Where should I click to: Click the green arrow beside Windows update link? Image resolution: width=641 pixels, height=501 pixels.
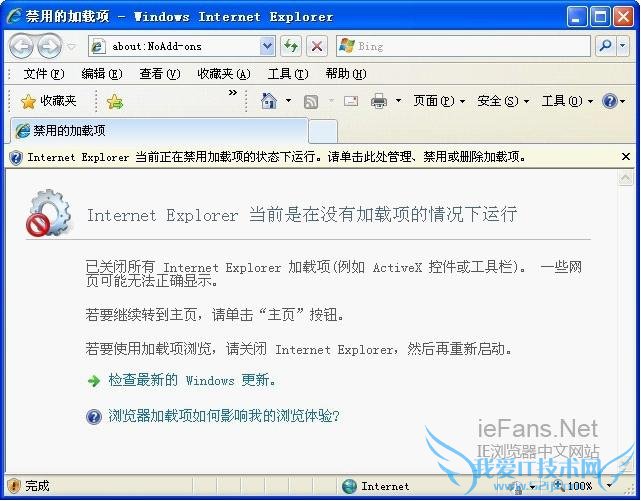[94, 381]
